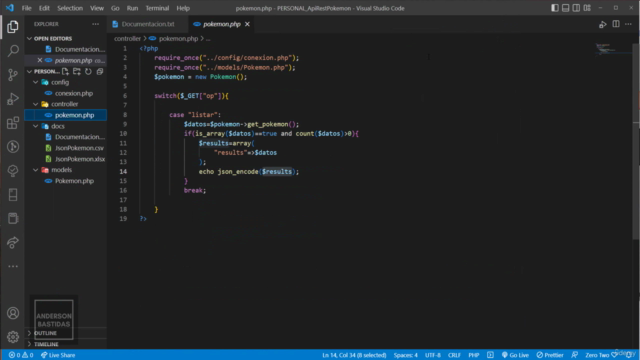
Task: Open the Selection menu
Action: click(70, 8)
